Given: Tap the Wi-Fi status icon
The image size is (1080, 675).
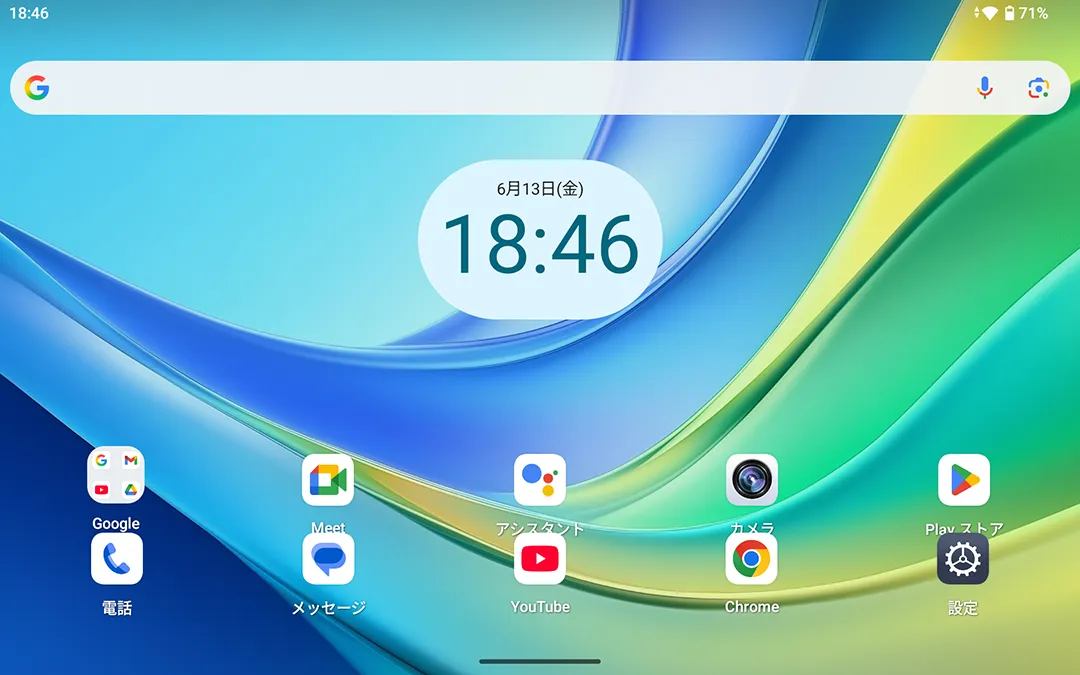Looking at the screenshot, I should click(990, 13).
